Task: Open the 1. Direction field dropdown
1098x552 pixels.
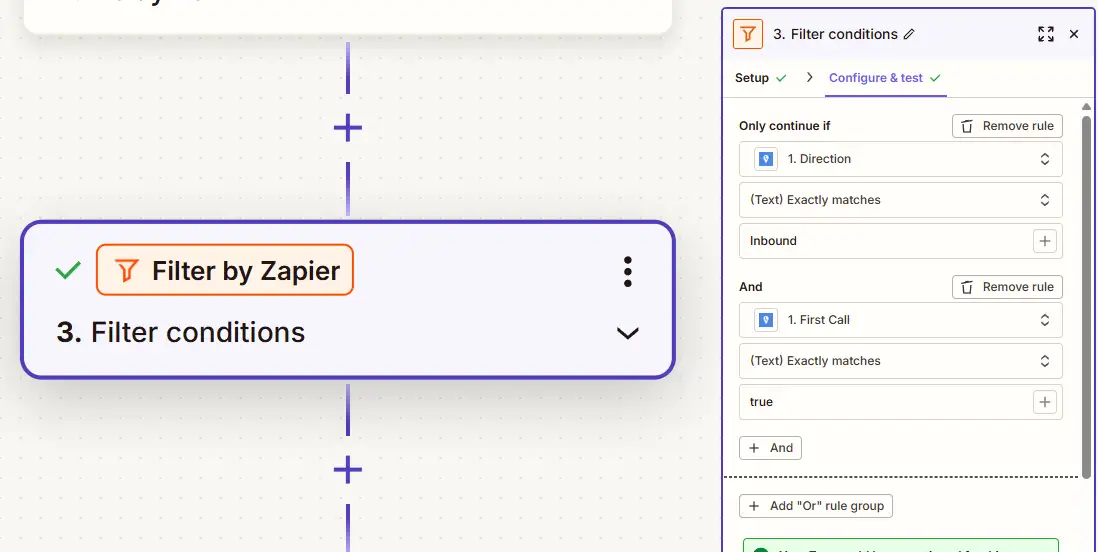Action: tap(901, 159)
